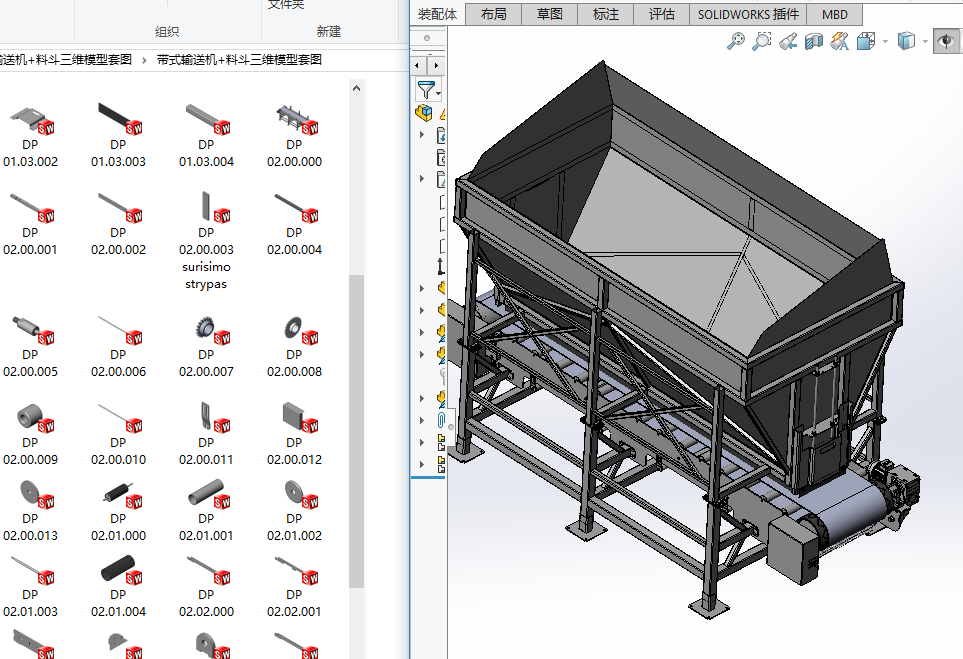963x659 pixels.
Task: Click the Display Style cube icon
Action: pos(906,41)
